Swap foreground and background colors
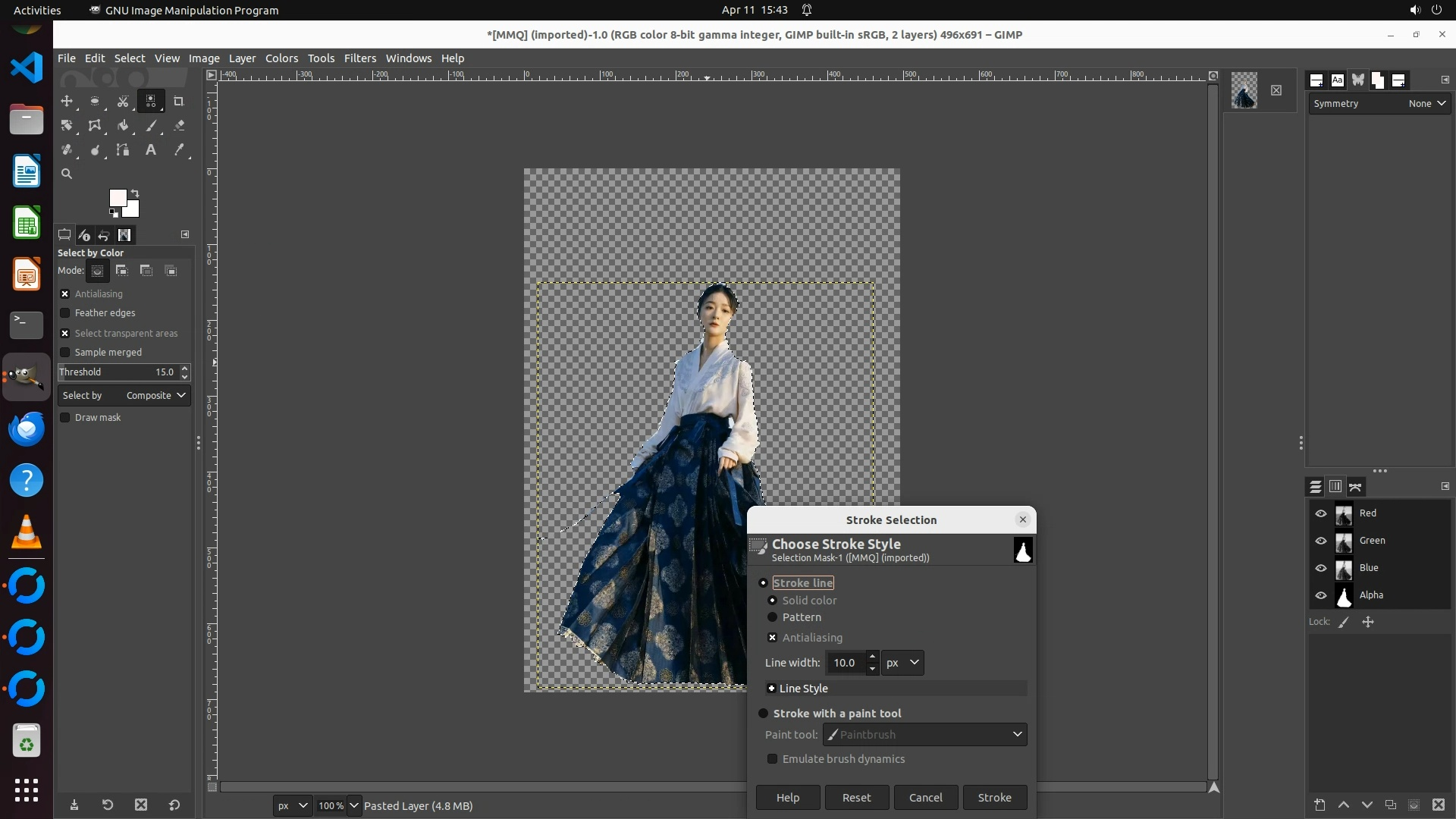This screenshot has width=1456, height=819. [x=135, y=193]
